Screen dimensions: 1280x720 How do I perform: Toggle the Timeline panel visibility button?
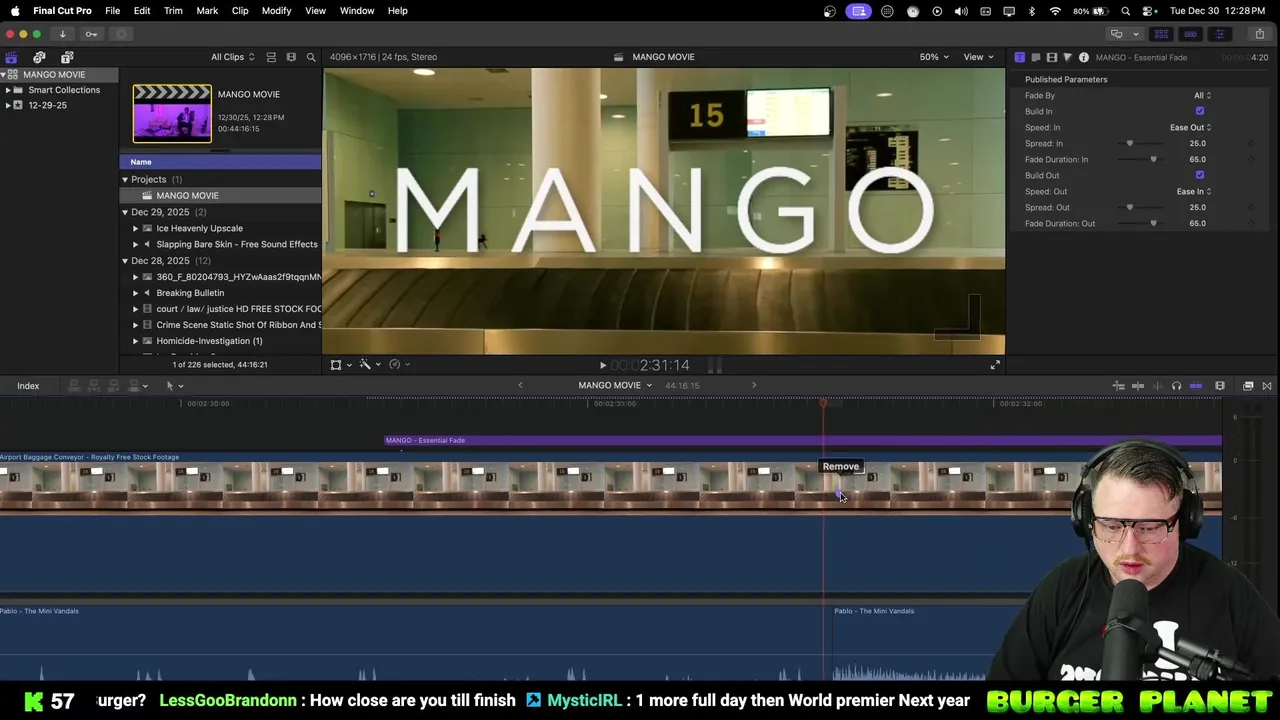click(x=1190, y=34)
